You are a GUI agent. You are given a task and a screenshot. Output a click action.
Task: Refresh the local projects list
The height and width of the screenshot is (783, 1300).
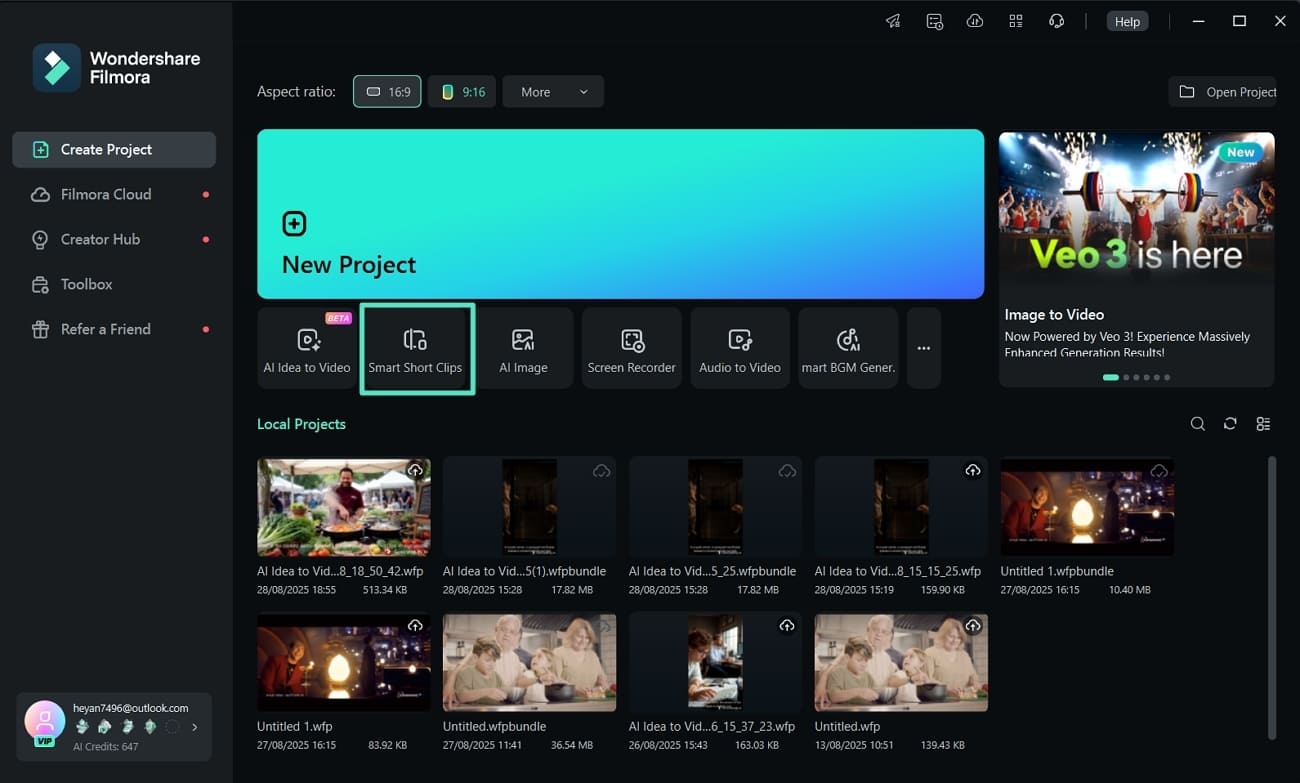pos(1230,424)
